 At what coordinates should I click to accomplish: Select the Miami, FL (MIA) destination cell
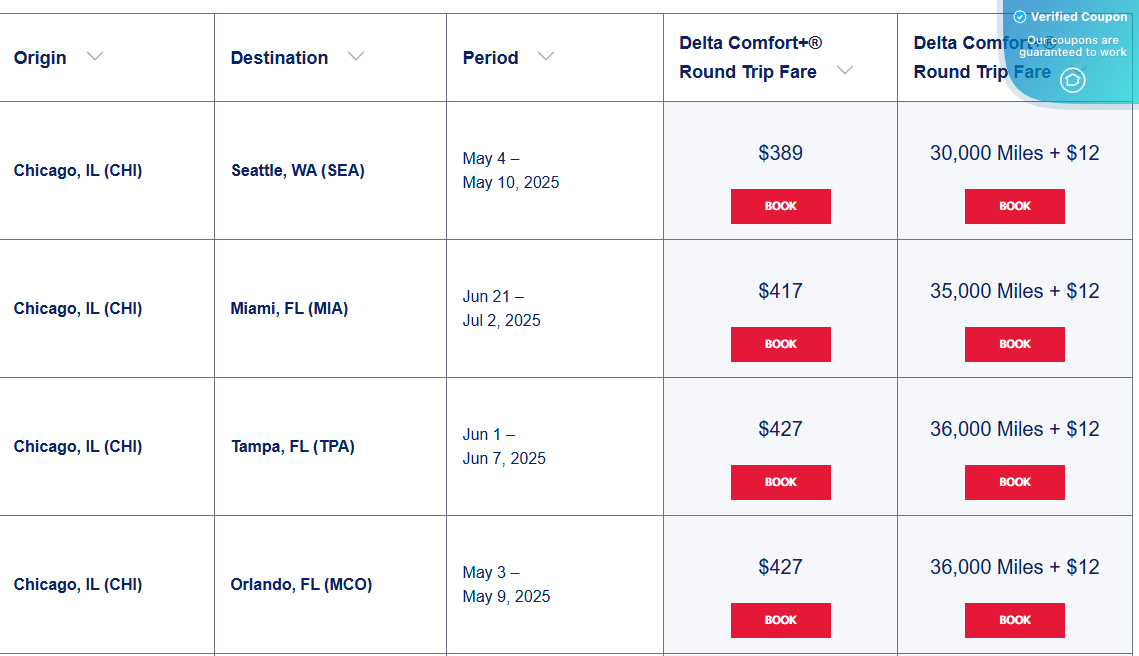pyautogui.click(x=289, y=308)
